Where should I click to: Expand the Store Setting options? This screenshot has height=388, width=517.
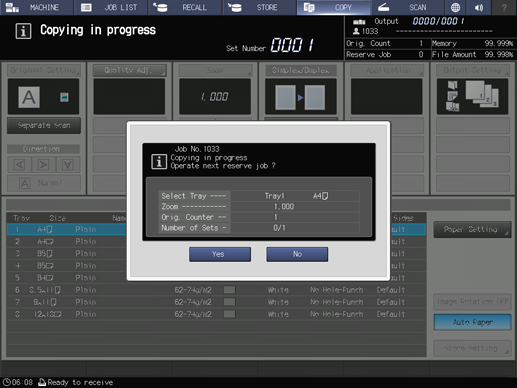[472, 348]
